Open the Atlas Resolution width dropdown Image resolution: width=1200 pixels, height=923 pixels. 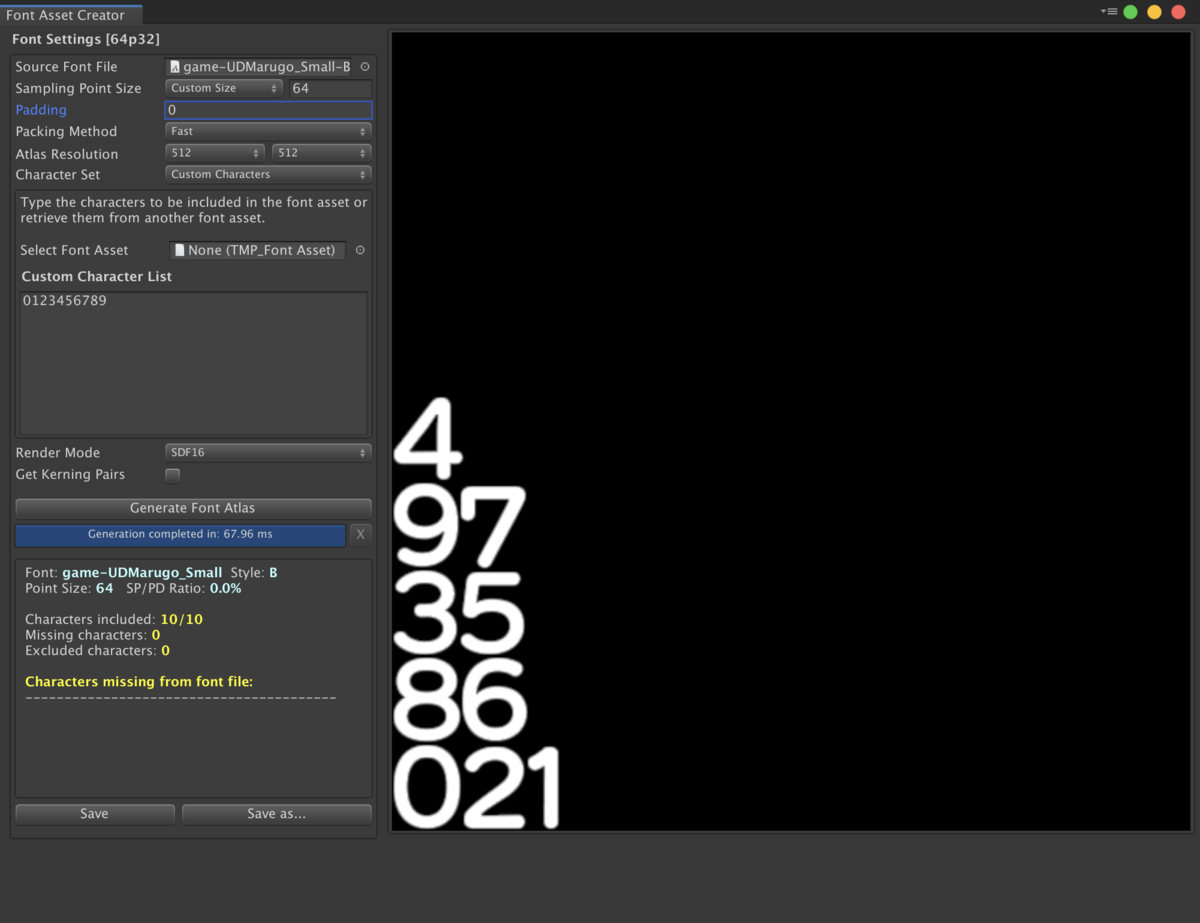coord(215,153)
